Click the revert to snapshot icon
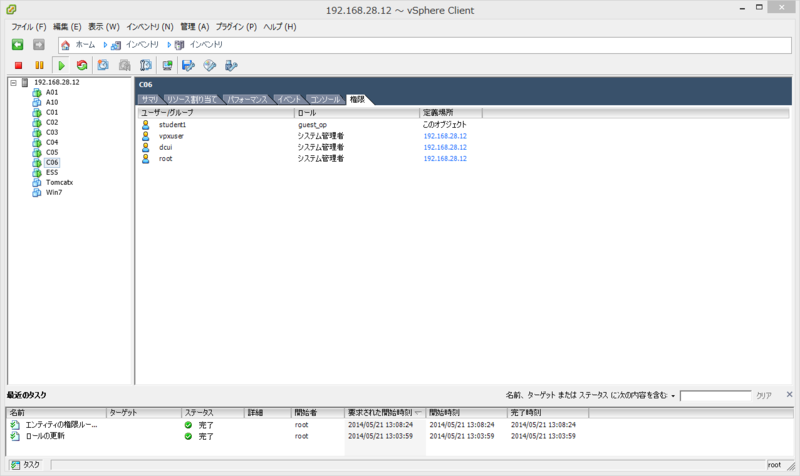800x476 pixels. (124, 65)
